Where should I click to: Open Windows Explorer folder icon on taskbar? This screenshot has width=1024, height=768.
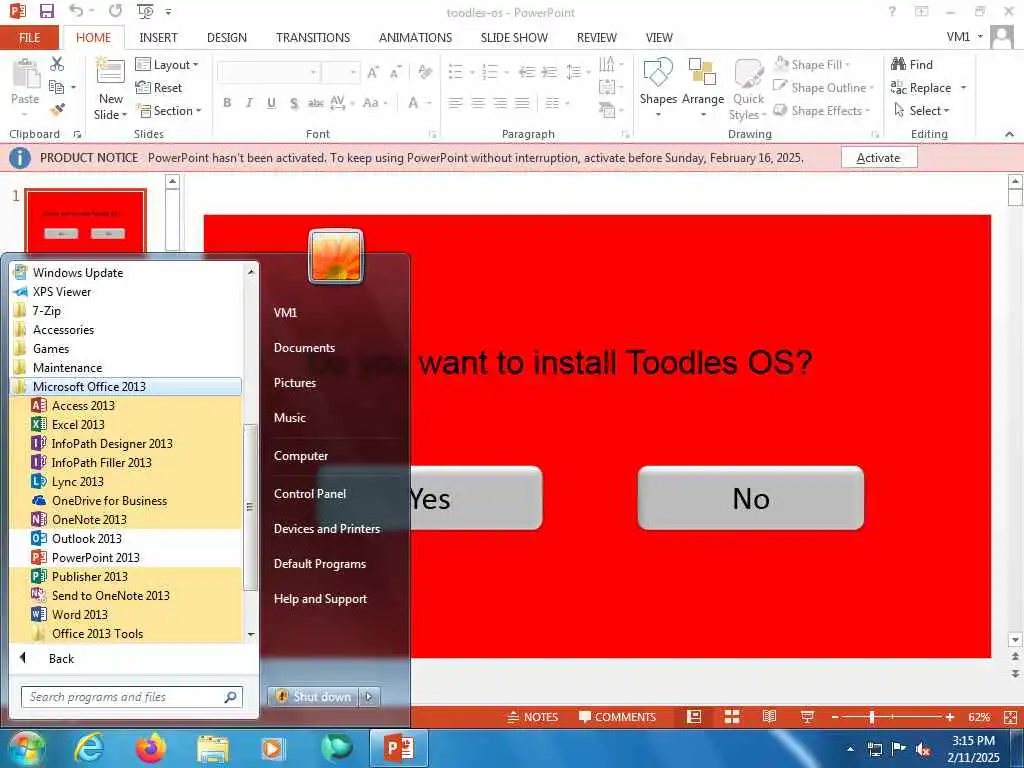pyautogui.click(x=213, y=748)
